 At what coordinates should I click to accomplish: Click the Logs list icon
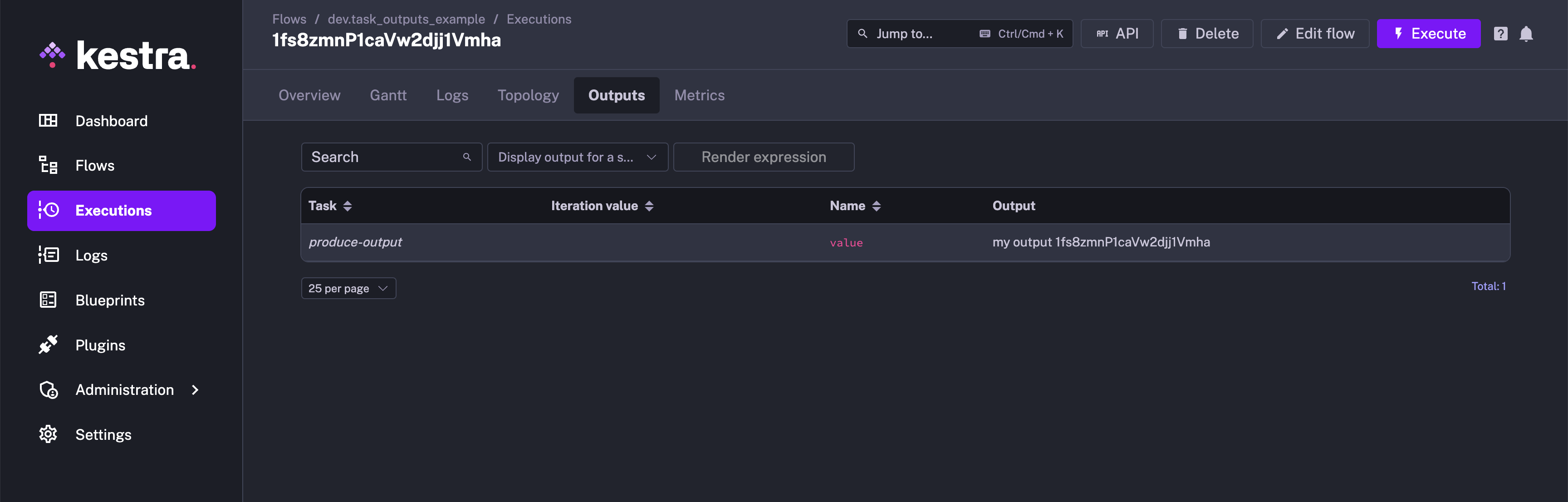tap(48, 255)
